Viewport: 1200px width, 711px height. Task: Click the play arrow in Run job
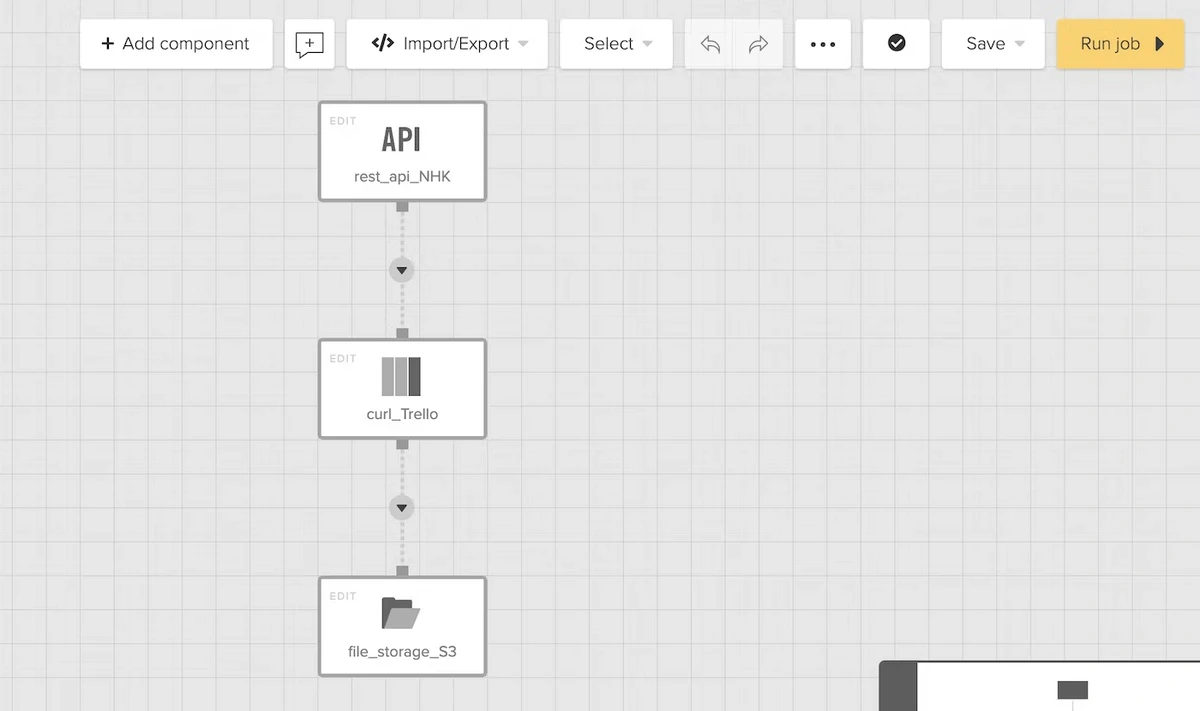click(1160, 44)
